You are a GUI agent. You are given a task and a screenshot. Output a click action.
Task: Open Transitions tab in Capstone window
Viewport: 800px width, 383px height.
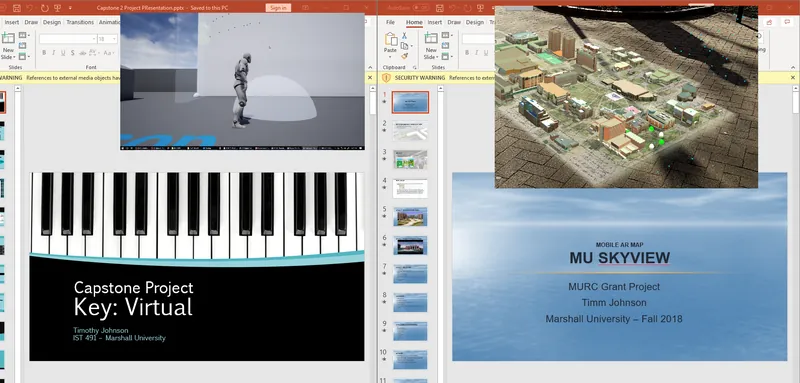tap(80, 22)
